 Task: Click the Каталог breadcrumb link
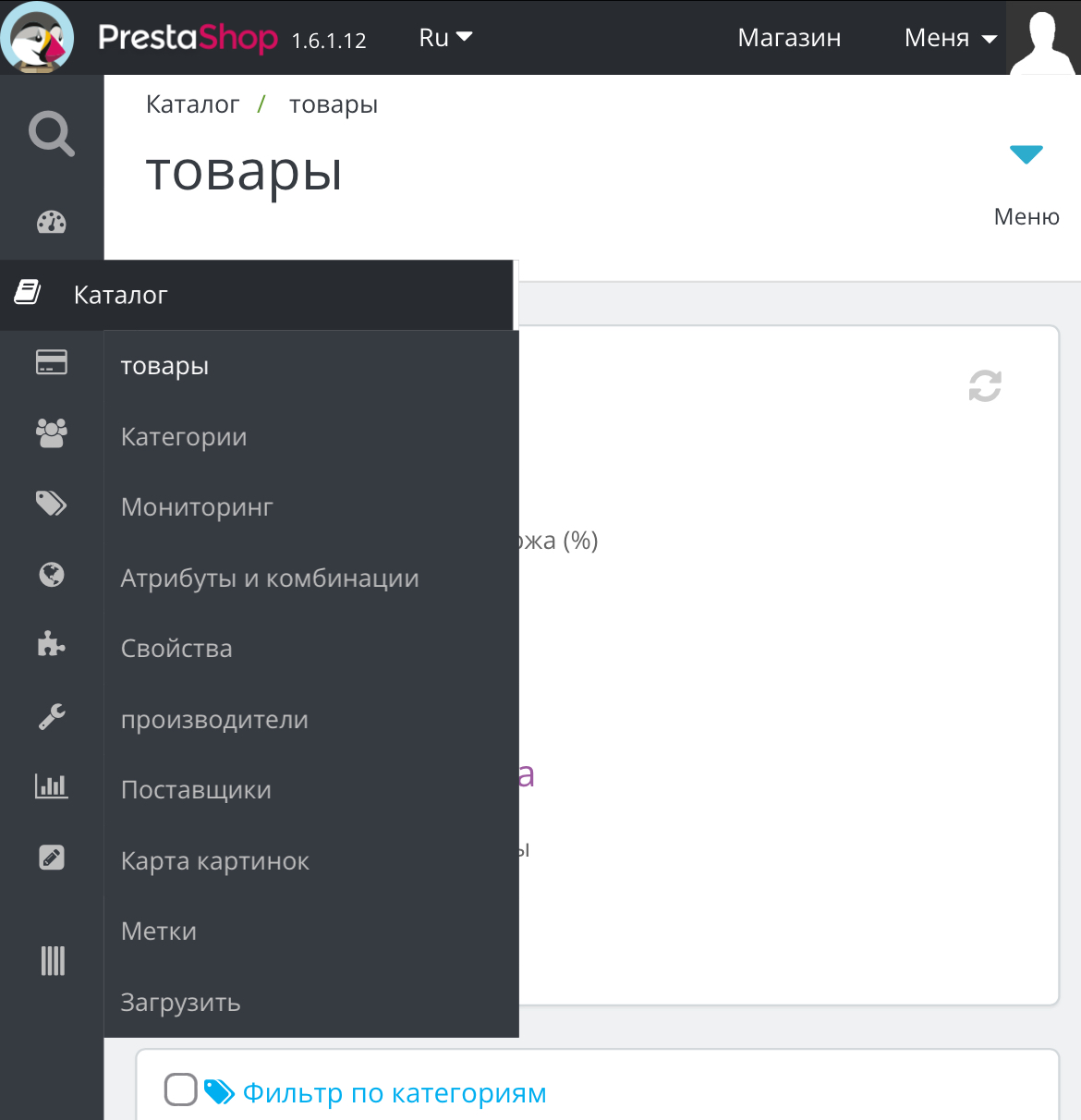[192, 104]
